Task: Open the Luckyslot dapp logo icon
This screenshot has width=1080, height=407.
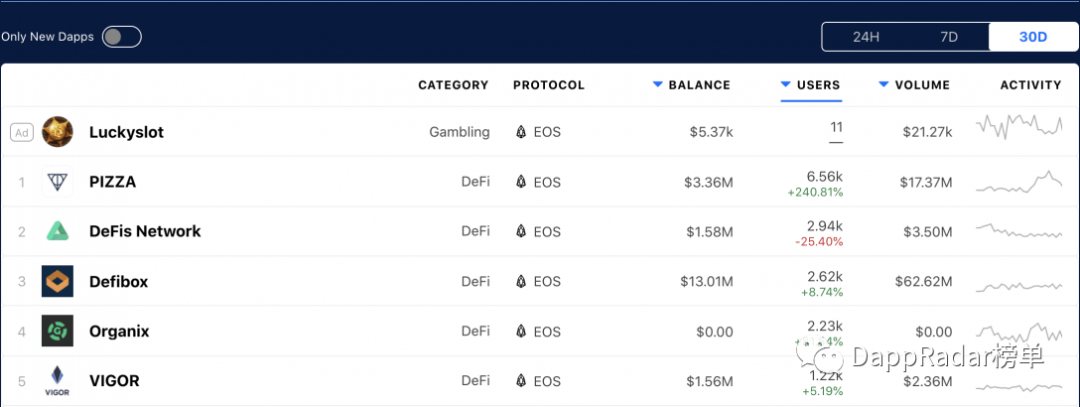Action: pyautogui.click(x=57, y=132)
